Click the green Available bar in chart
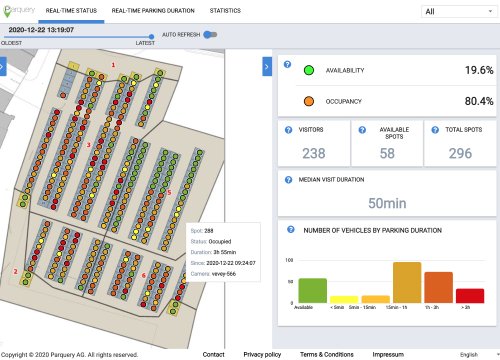 (313, 291)
